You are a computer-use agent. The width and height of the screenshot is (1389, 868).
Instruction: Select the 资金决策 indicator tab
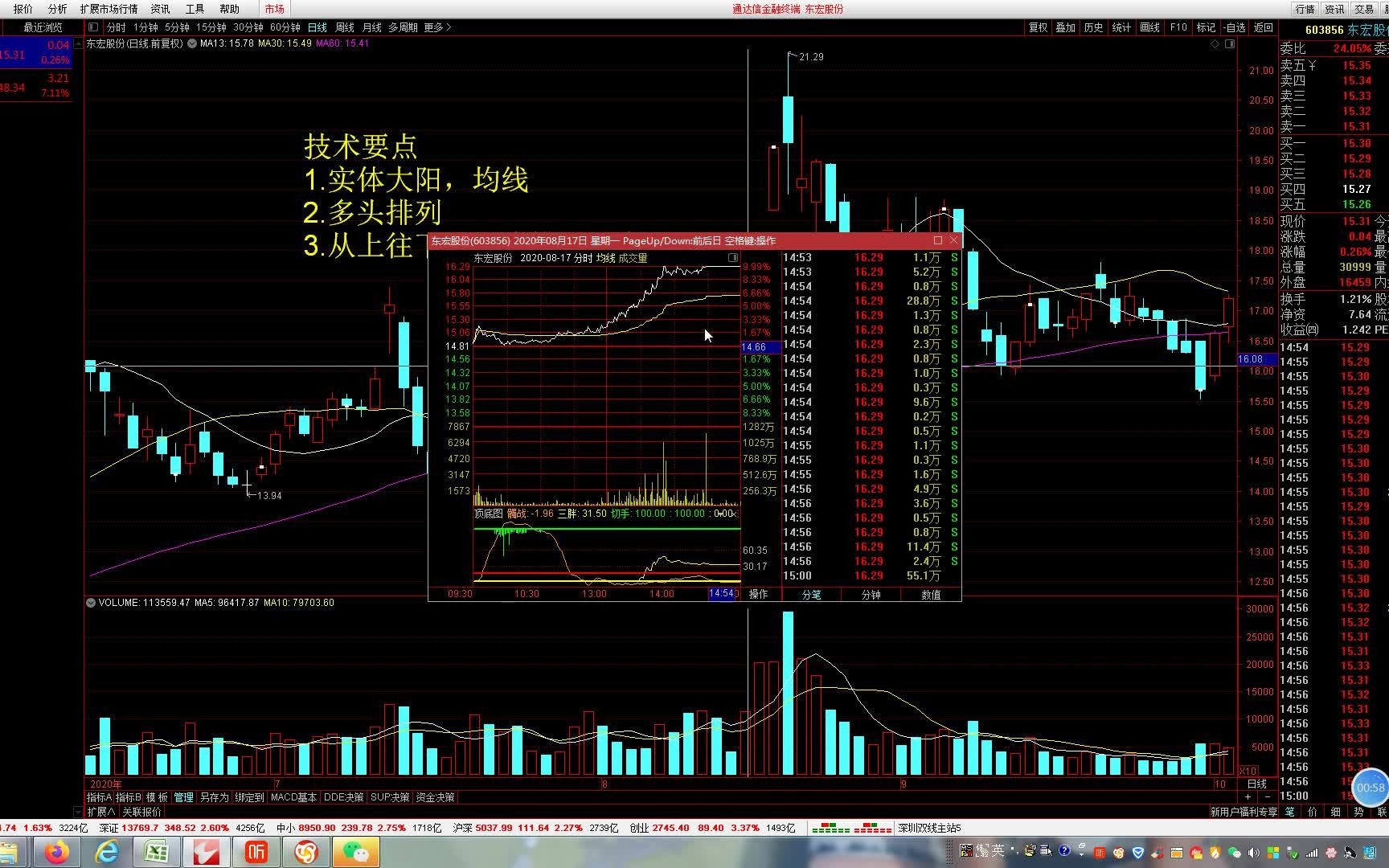435,797
